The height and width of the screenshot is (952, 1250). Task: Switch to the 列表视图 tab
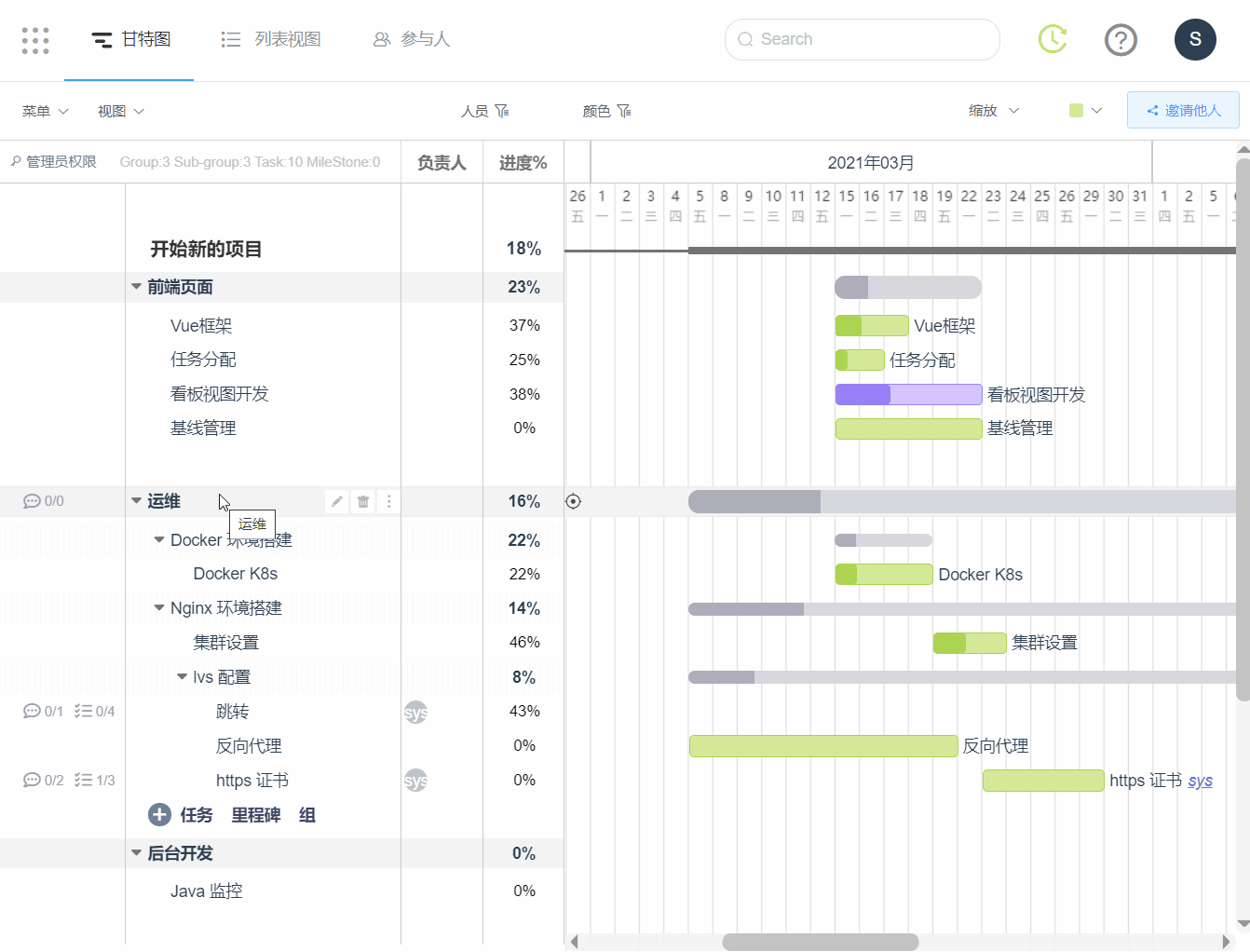[271, 39]
